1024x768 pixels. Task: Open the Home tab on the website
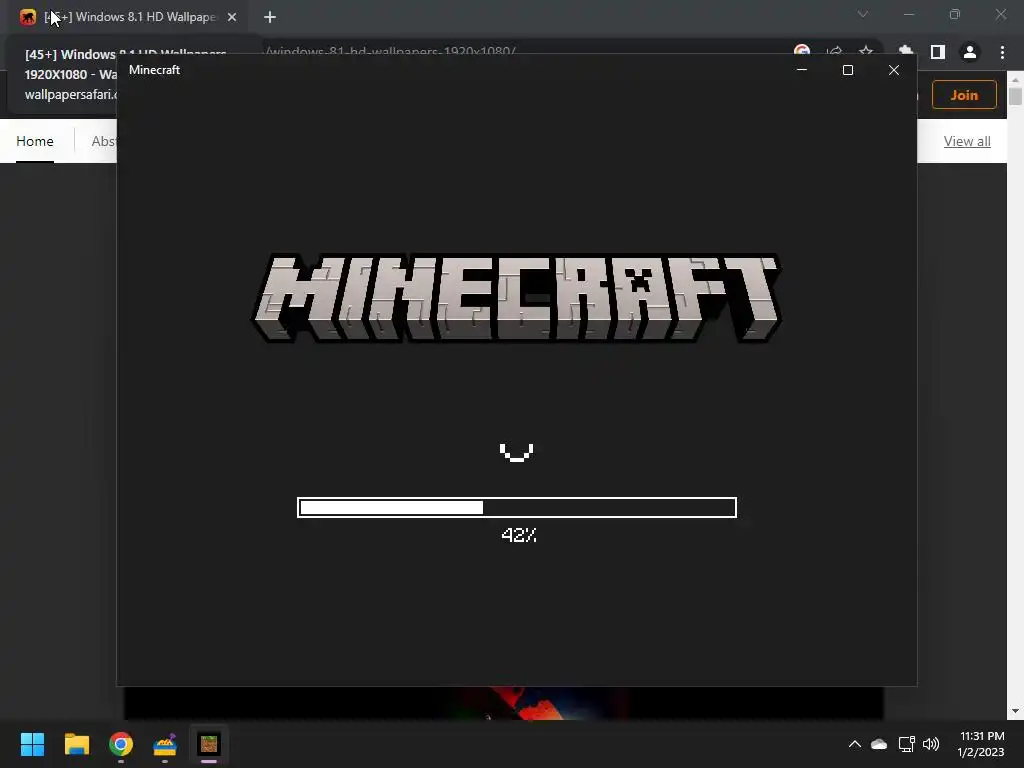[x=35, y=141]
